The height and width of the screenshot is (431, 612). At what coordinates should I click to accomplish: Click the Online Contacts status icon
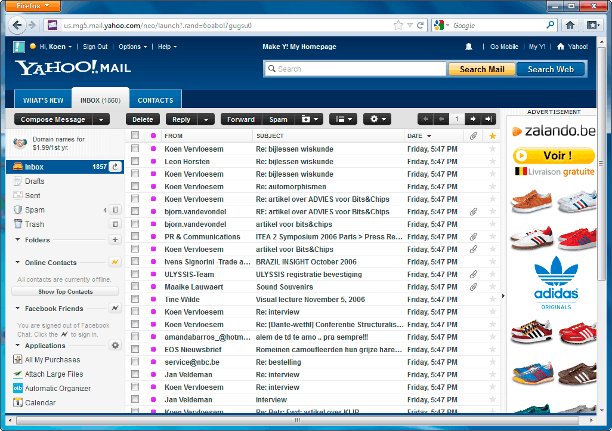(115, 262)
